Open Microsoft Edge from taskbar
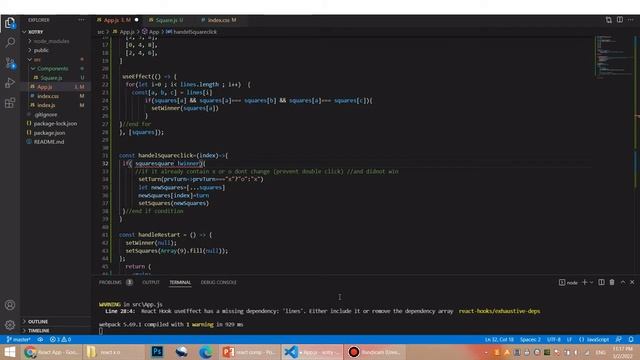Image resolution: width=640 pixels, height=360 pixels. pyautogui.click(x=206, y=352)
